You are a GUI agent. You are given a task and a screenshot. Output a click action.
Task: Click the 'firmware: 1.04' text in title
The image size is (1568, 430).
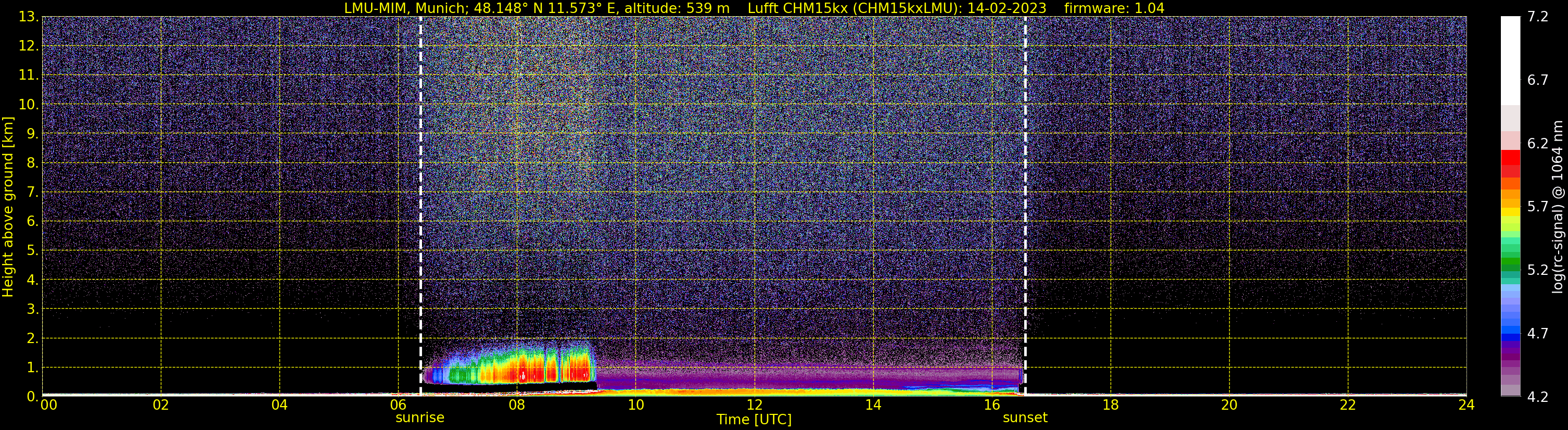coord(1114,8)
